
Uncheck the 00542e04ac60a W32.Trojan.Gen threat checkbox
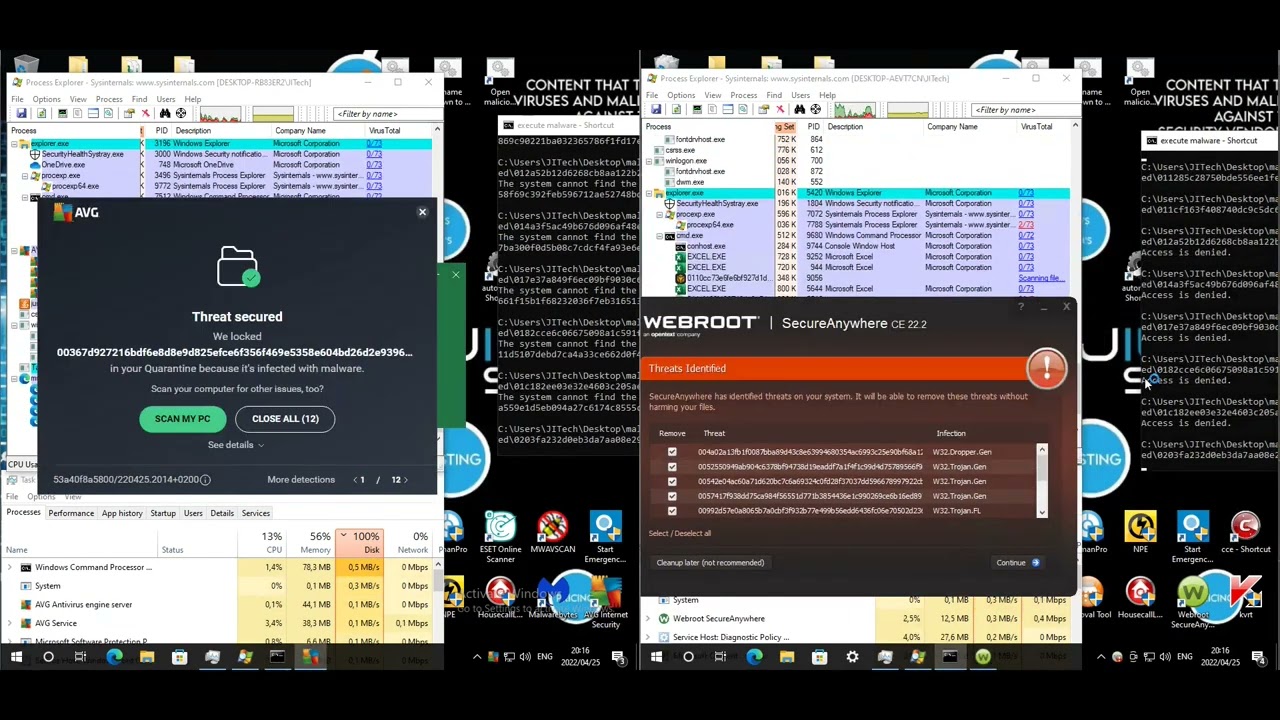coord(672,482)
